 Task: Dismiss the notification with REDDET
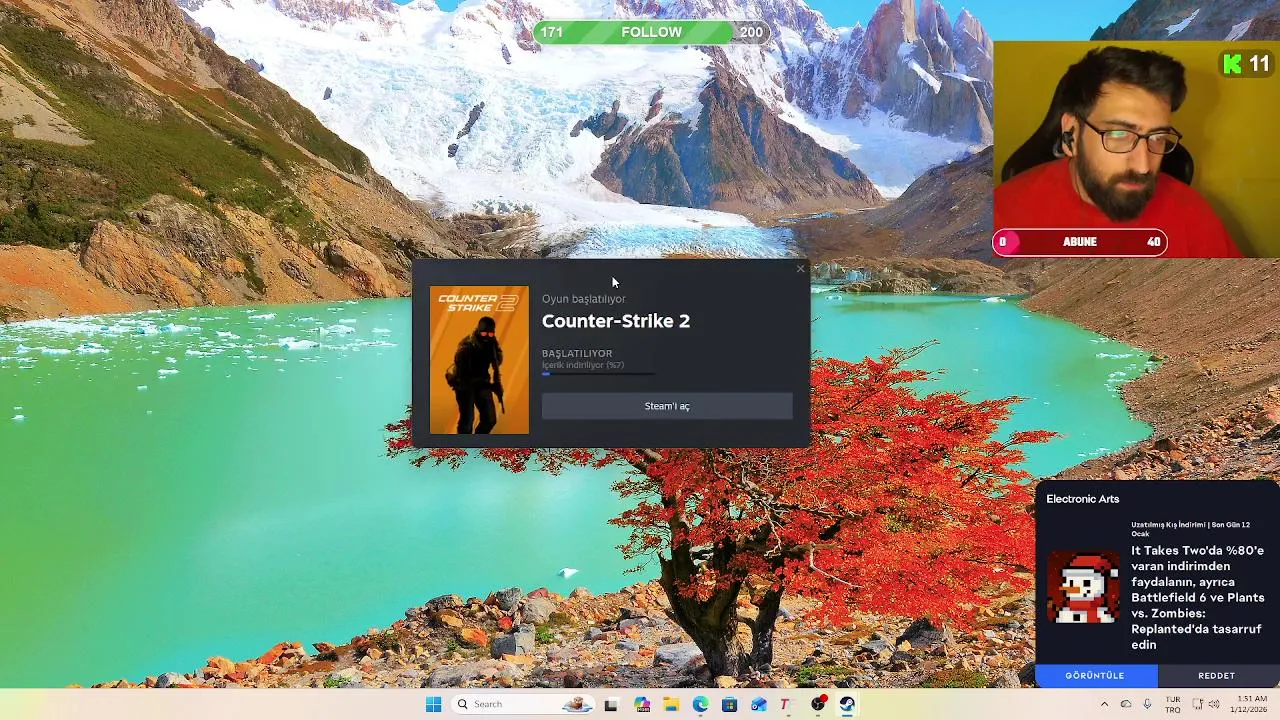tap(1217, 676)
